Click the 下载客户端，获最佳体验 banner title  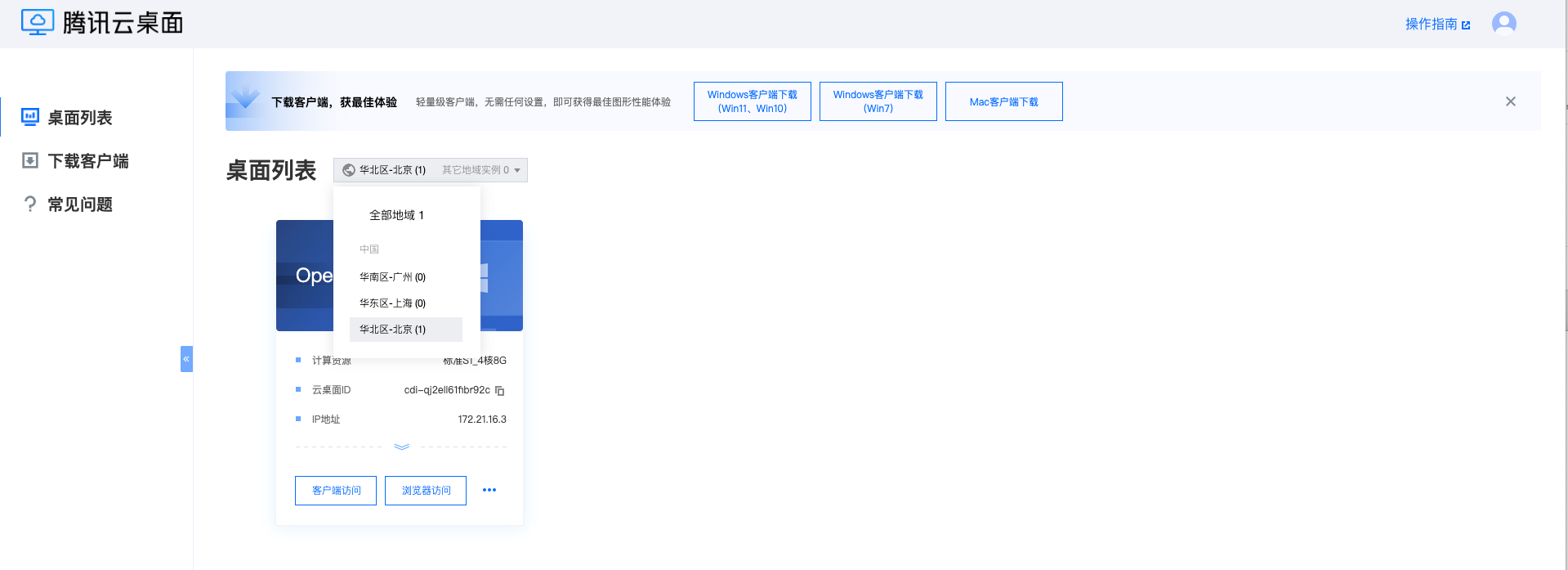tap(334, 102)
